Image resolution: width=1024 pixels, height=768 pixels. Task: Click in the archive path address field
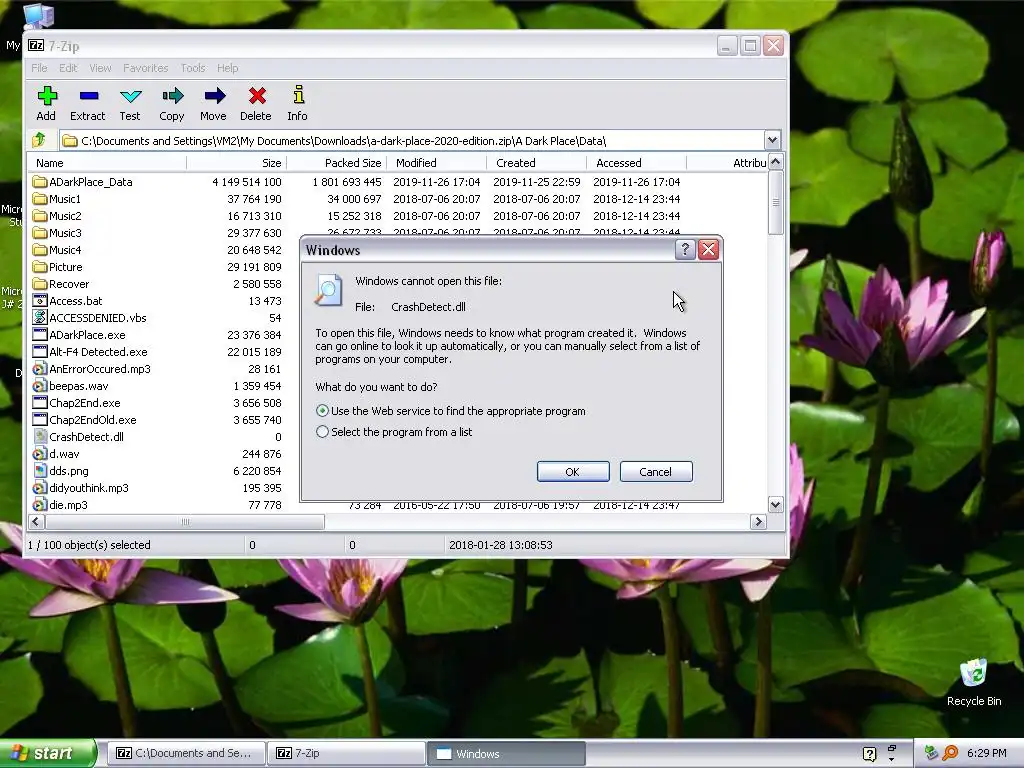412,140
